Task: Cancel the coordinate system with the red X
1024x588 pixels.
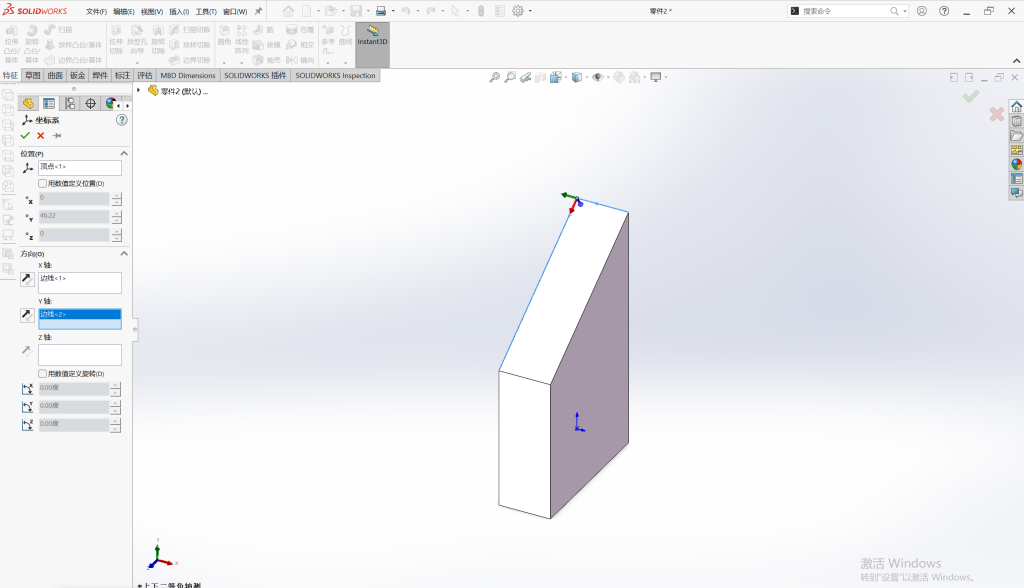Action: pos(40,135)
